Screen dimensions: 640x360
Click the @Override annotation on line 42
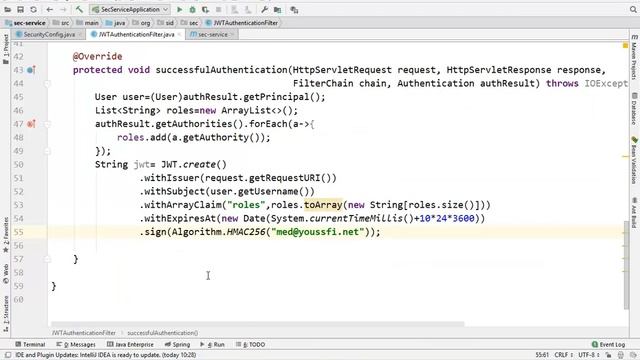pyautogui.click(x=98, y=56)
